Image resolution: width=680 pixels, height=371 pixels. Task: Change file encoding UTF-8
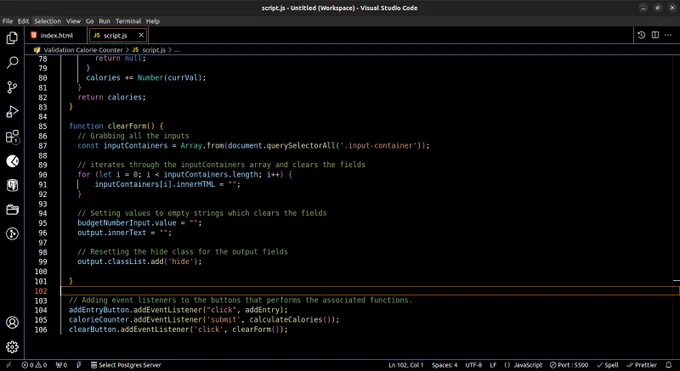[x=473, y=365]
